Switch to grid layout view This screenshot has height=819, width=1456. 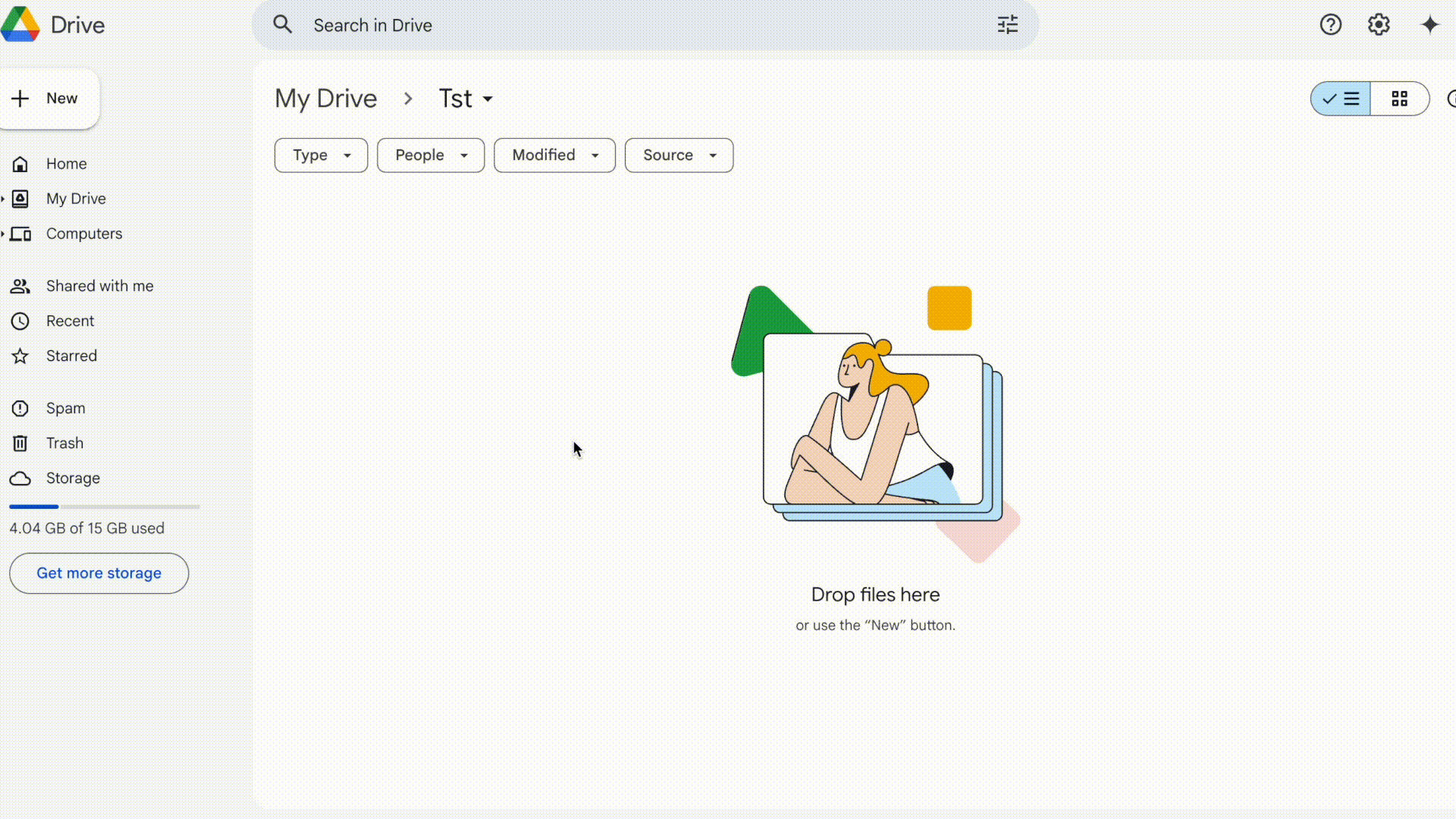point(1400,99)
